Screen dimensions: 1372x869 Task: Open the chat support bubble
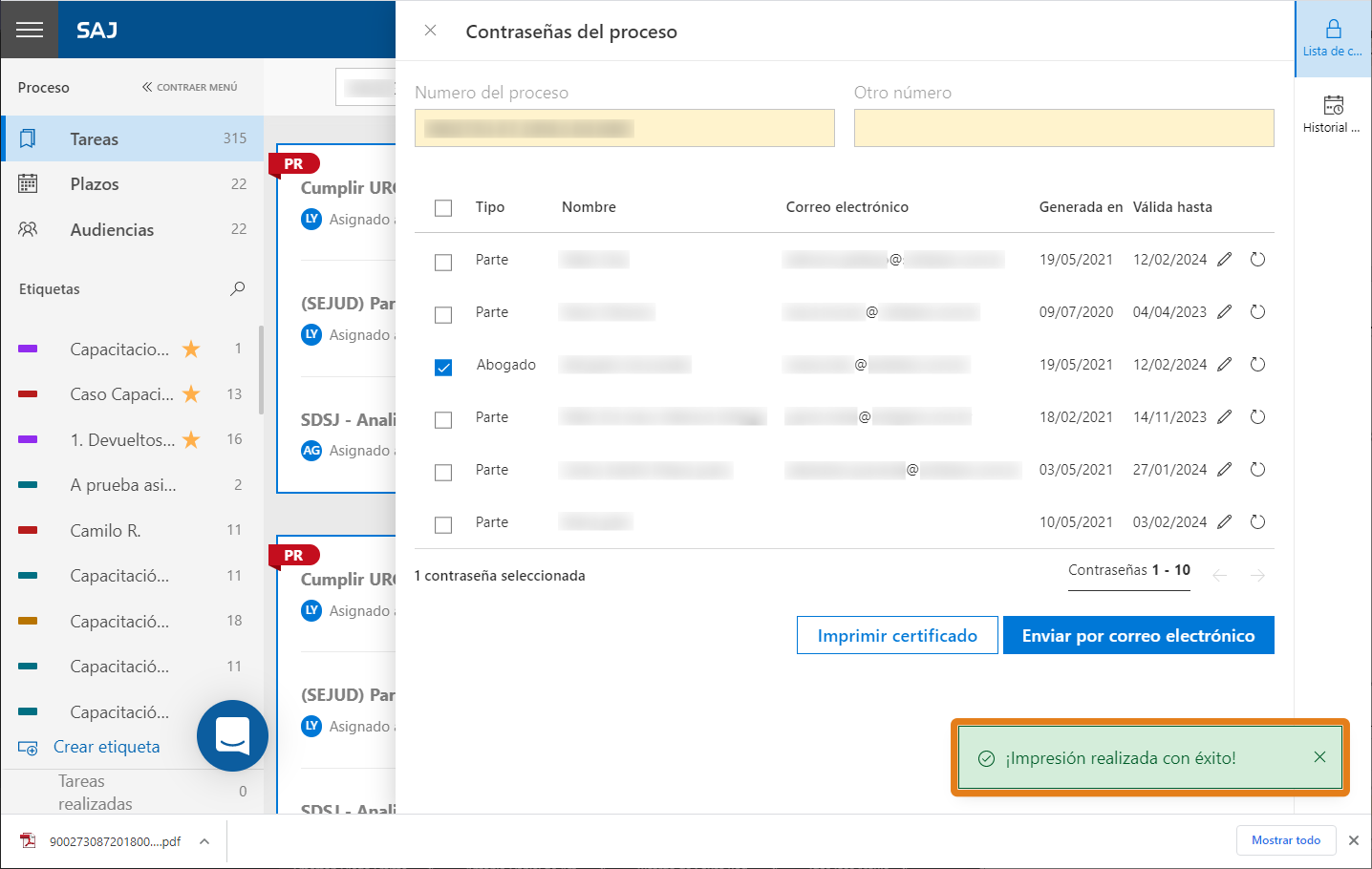coord(232,735)
